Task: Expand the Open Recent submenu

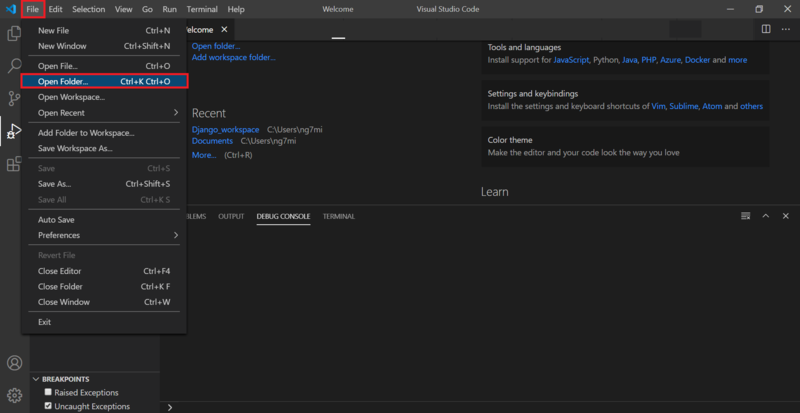Action: [x=104, y=112]
